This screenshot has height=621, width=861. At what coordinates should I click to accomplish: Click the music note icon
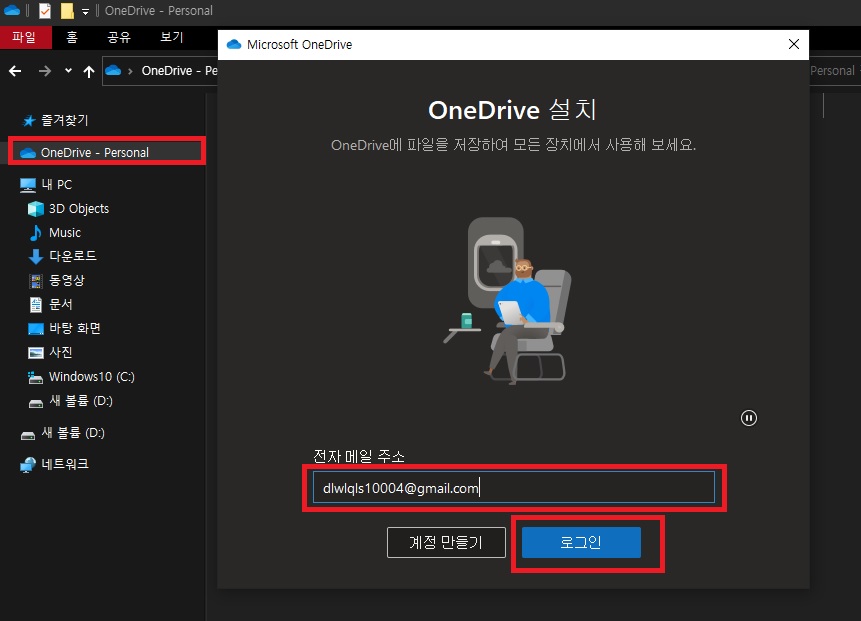pos(36,233)
